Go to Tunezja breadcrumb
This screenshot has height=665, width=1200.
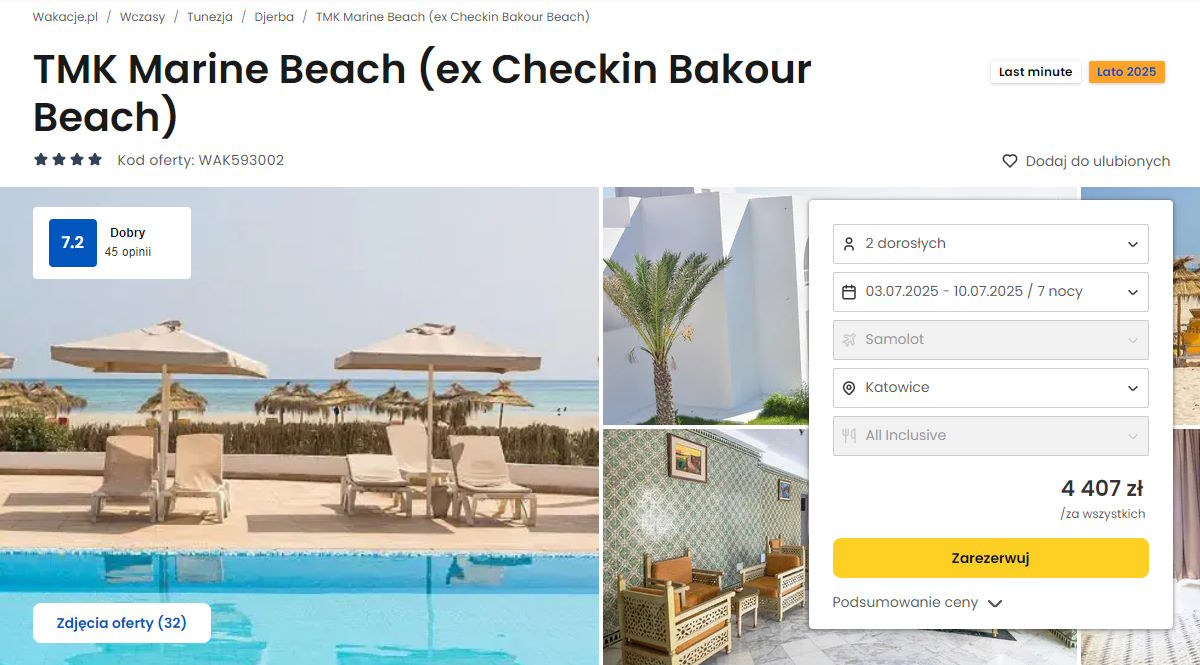pyautogui.click(x=210, y=17)
